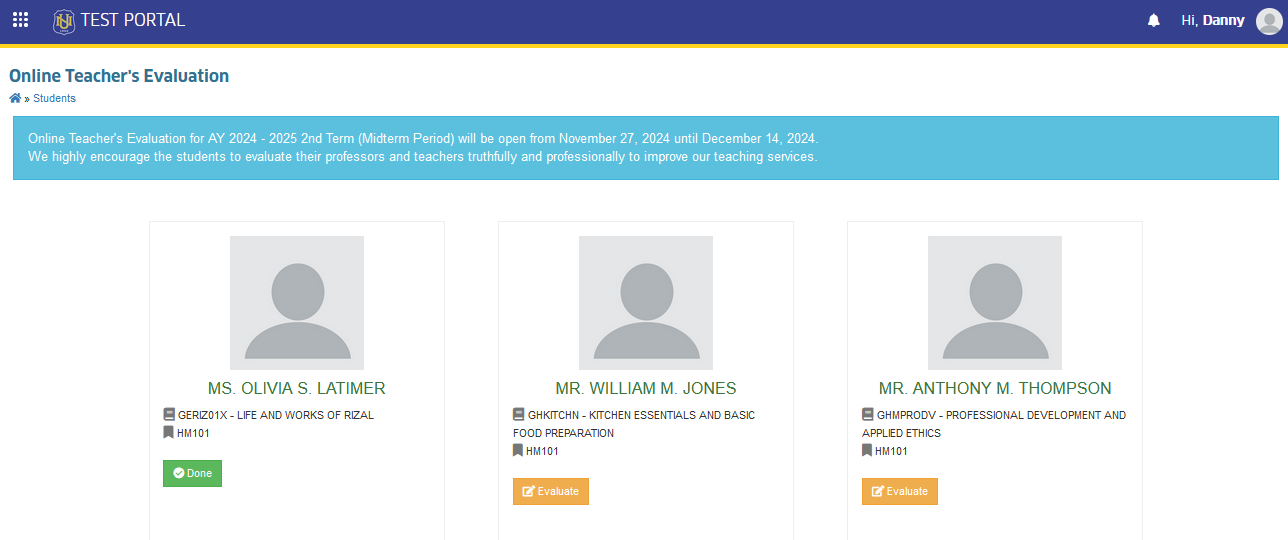Image resolution: width=1288 pixels, height=540 pixels.
Task: Evaluate Mr. William M. Jones
Action: click(551, 491)
